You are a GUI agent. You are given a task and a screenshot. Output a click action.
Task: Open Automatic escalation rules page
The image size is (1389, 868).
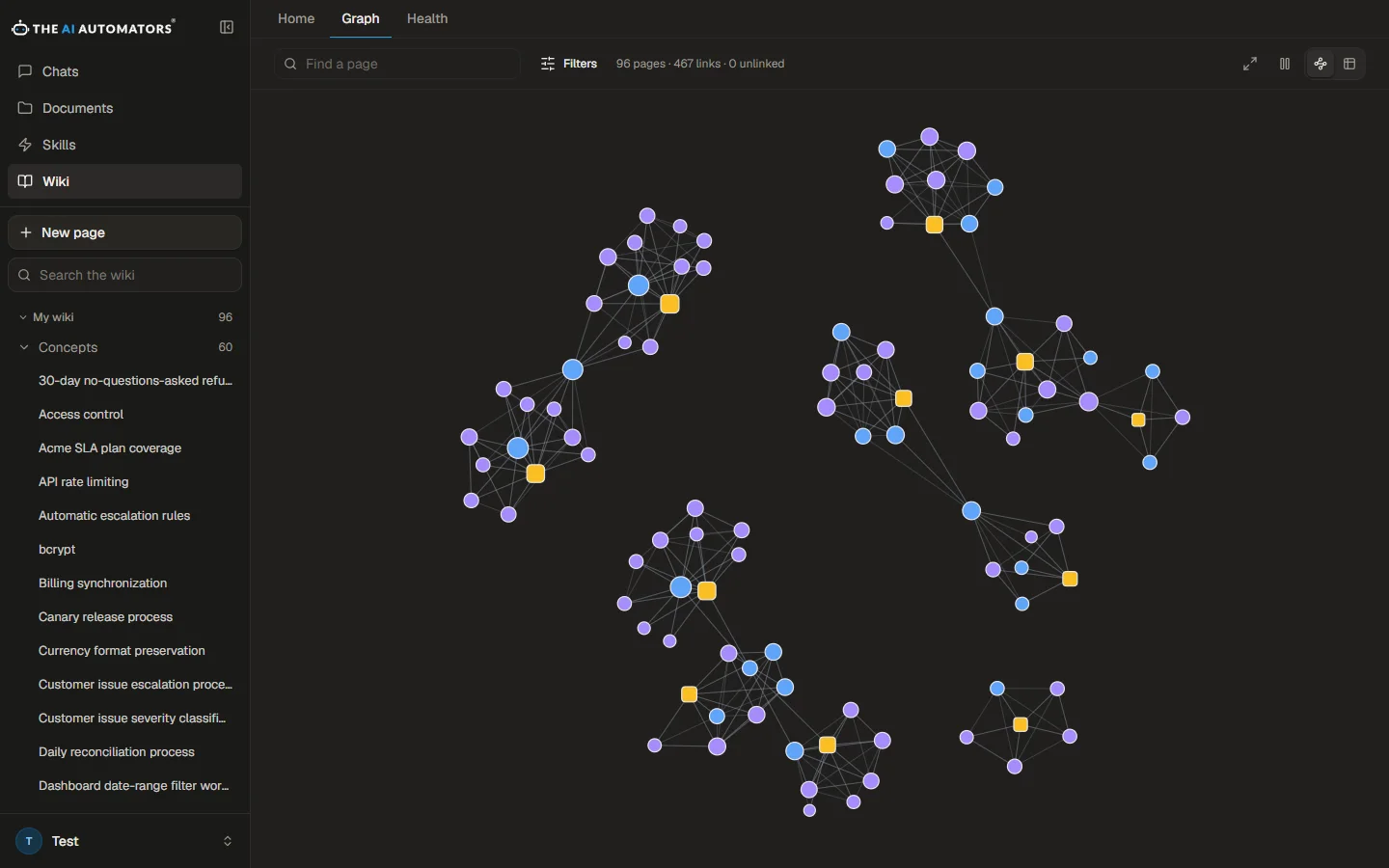point(115,516)
